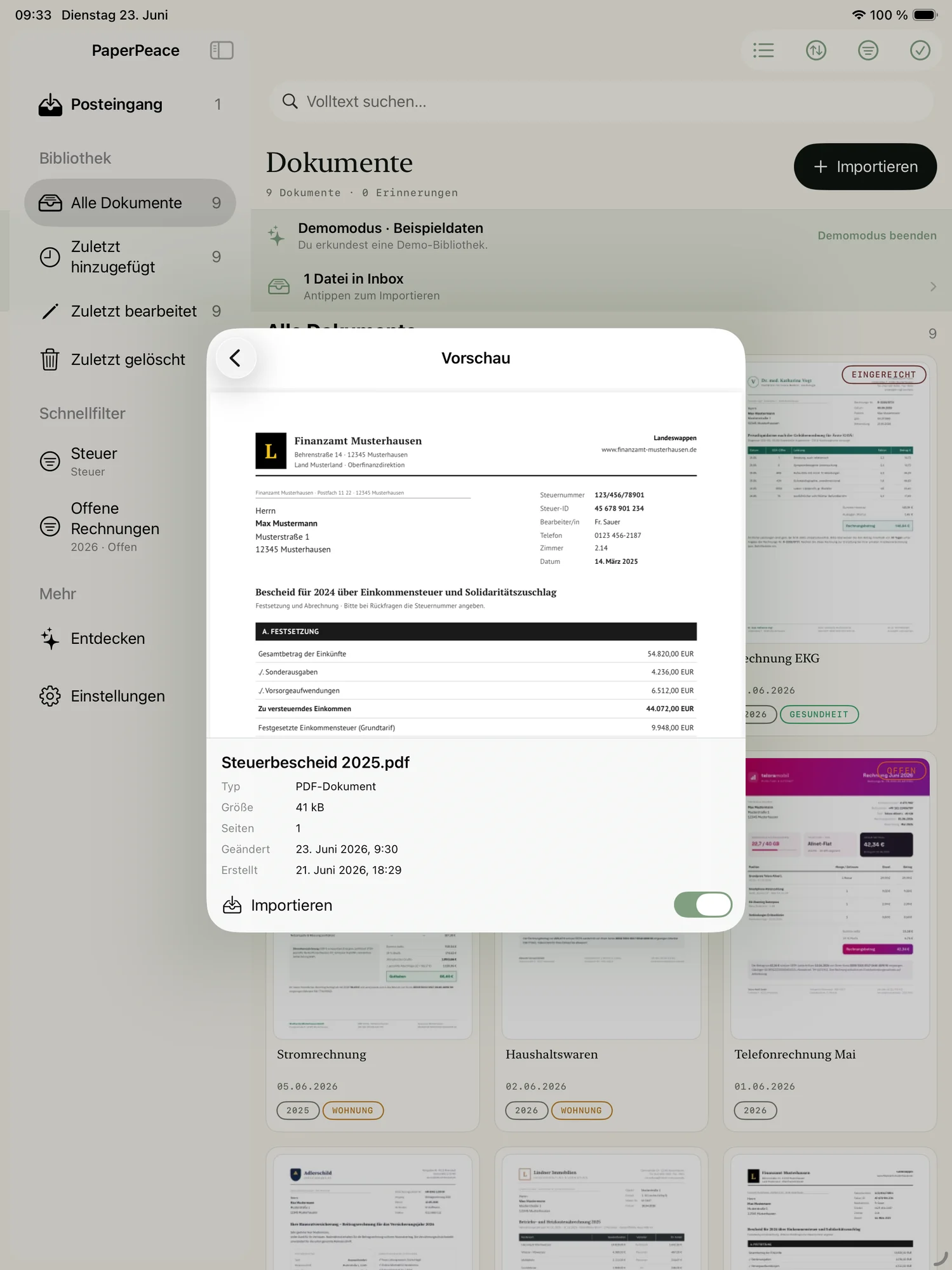Click the Entdecken sparkle icon
The height and width of the screenshot is (1270, 952).
click(50, 638)
